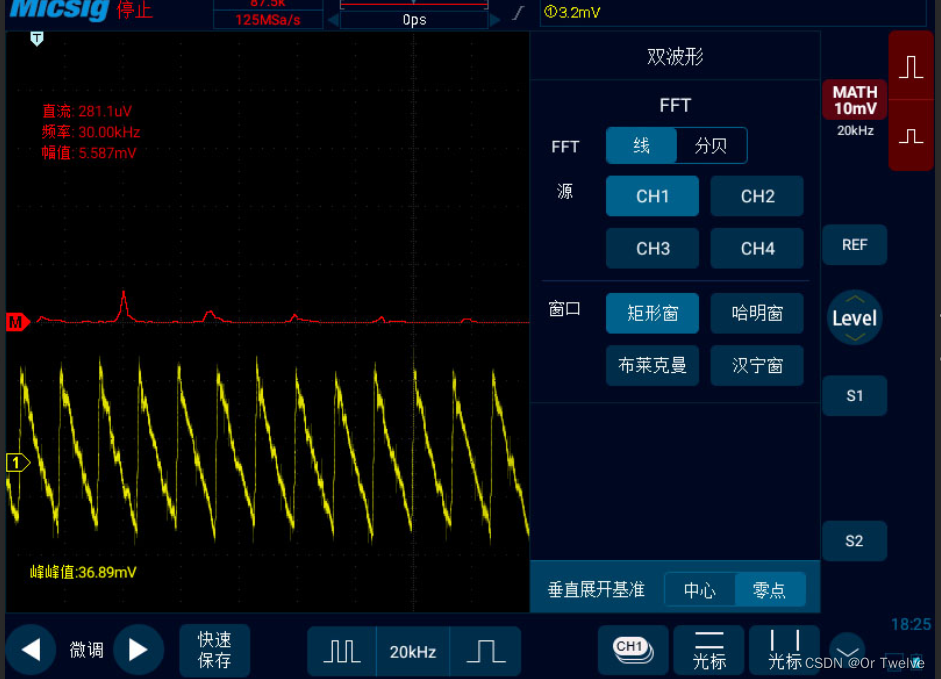
Task: Tap the S2 button
Action: click(x=855, y=540)
